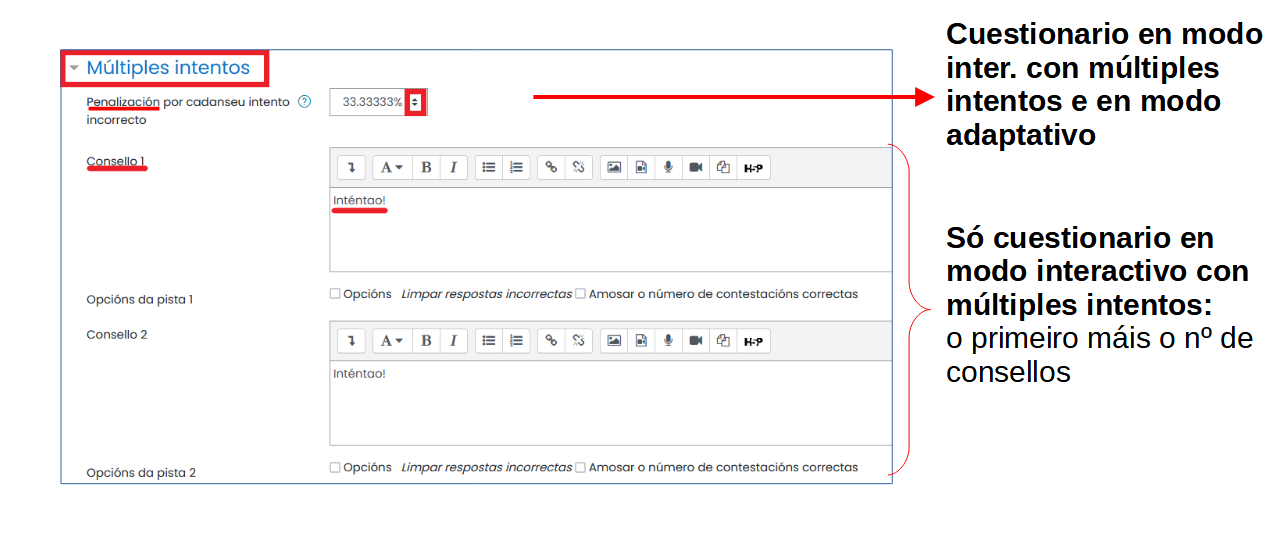Screen dimensions: 1274x538
Task: Remove link in Consello 2 editor
Action: (x=578, y=341)
